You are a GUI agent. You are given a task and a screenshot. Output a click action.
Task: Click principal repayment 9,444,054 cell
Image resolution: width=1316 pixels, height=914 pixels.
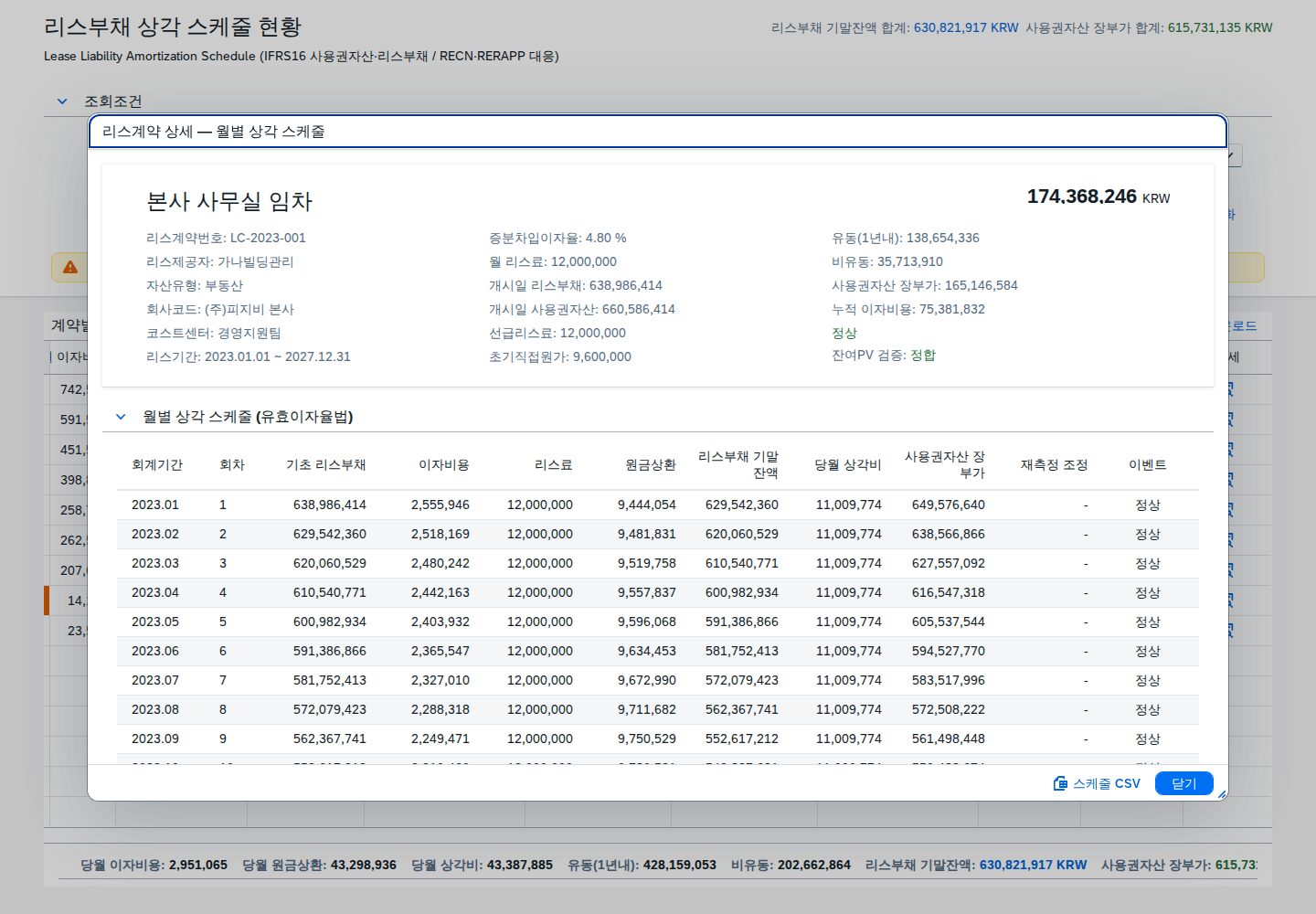pos(647,505)
